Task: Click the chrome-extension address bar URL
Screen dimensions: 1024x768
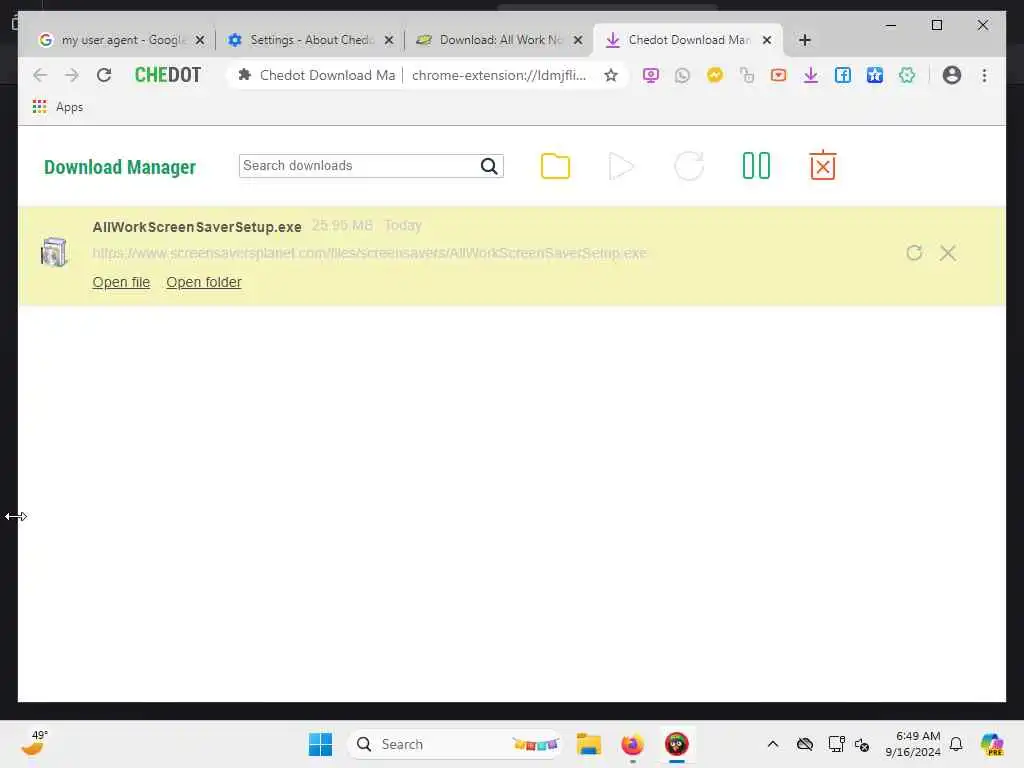Action: click(499, 75)
